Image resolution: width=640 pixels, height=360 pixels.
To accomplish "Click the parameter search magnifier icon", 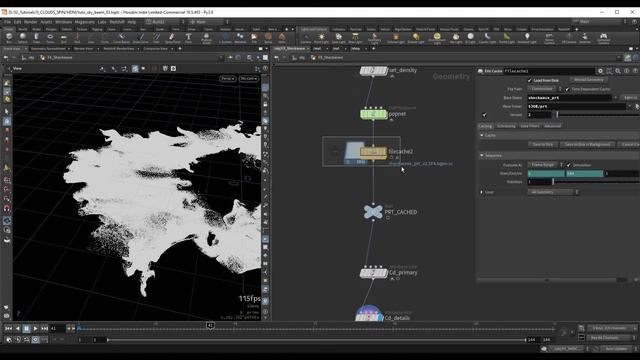I will point(618,71).
